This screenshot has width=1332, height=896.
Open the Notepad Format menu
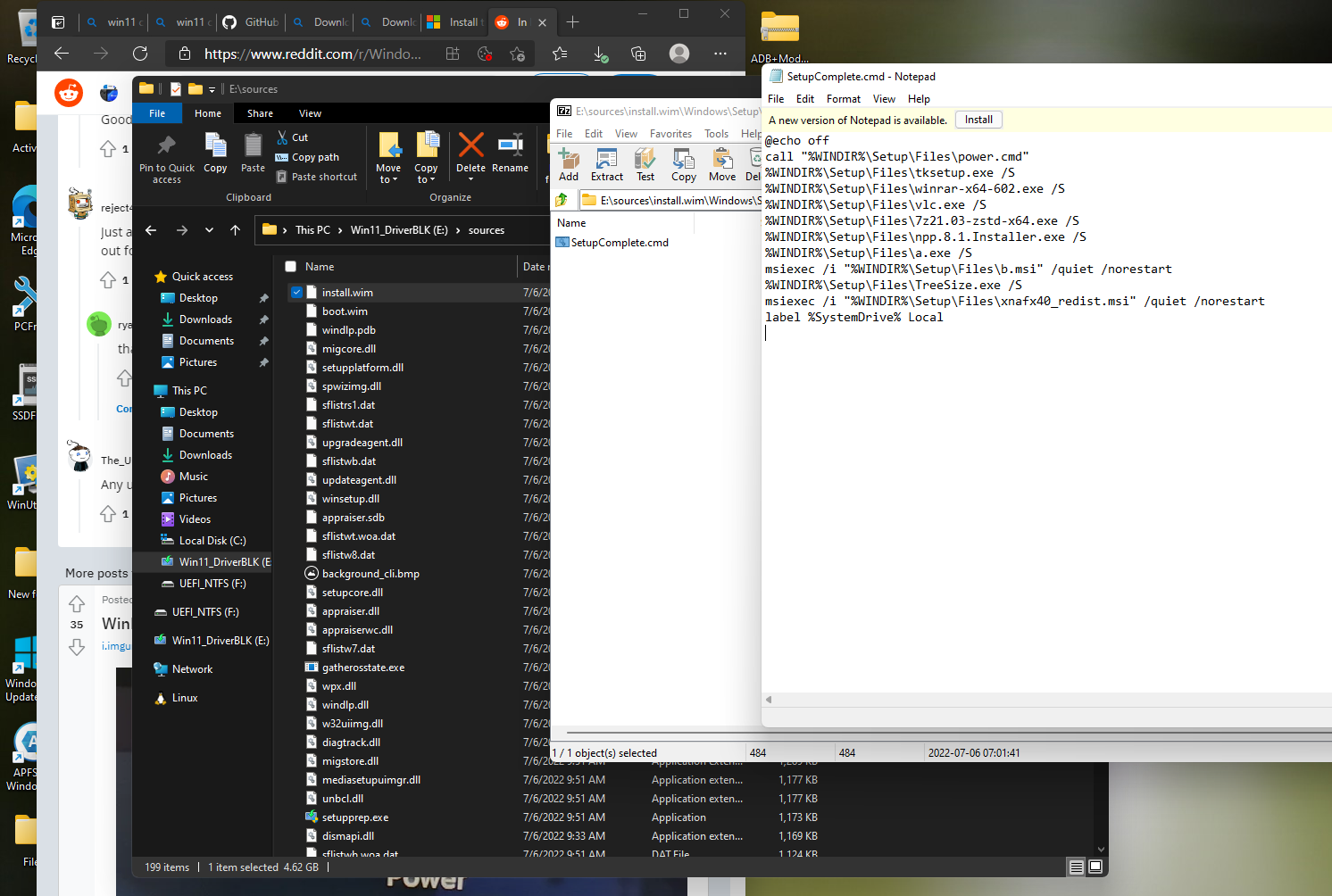[x=844, y=99]
